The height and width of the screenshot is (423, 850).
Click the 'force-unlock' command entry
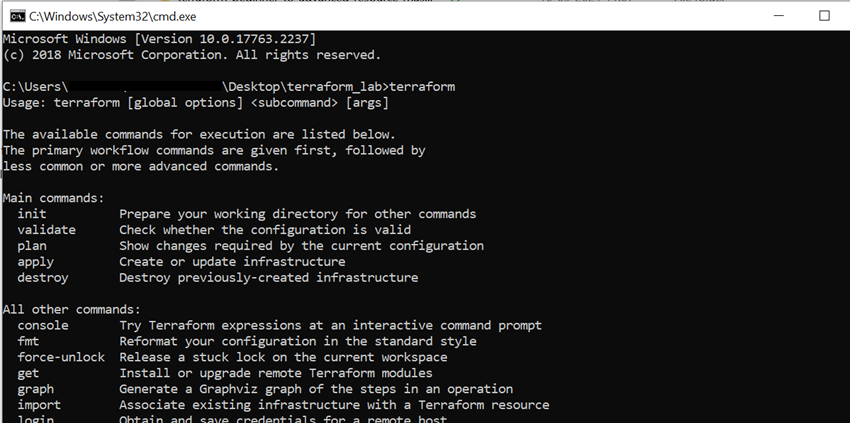(x=61, y=357)
